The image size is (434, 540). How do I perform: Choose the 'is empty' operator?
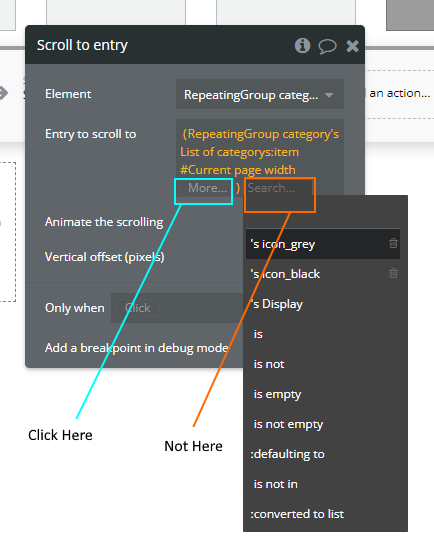click(323, 394)
